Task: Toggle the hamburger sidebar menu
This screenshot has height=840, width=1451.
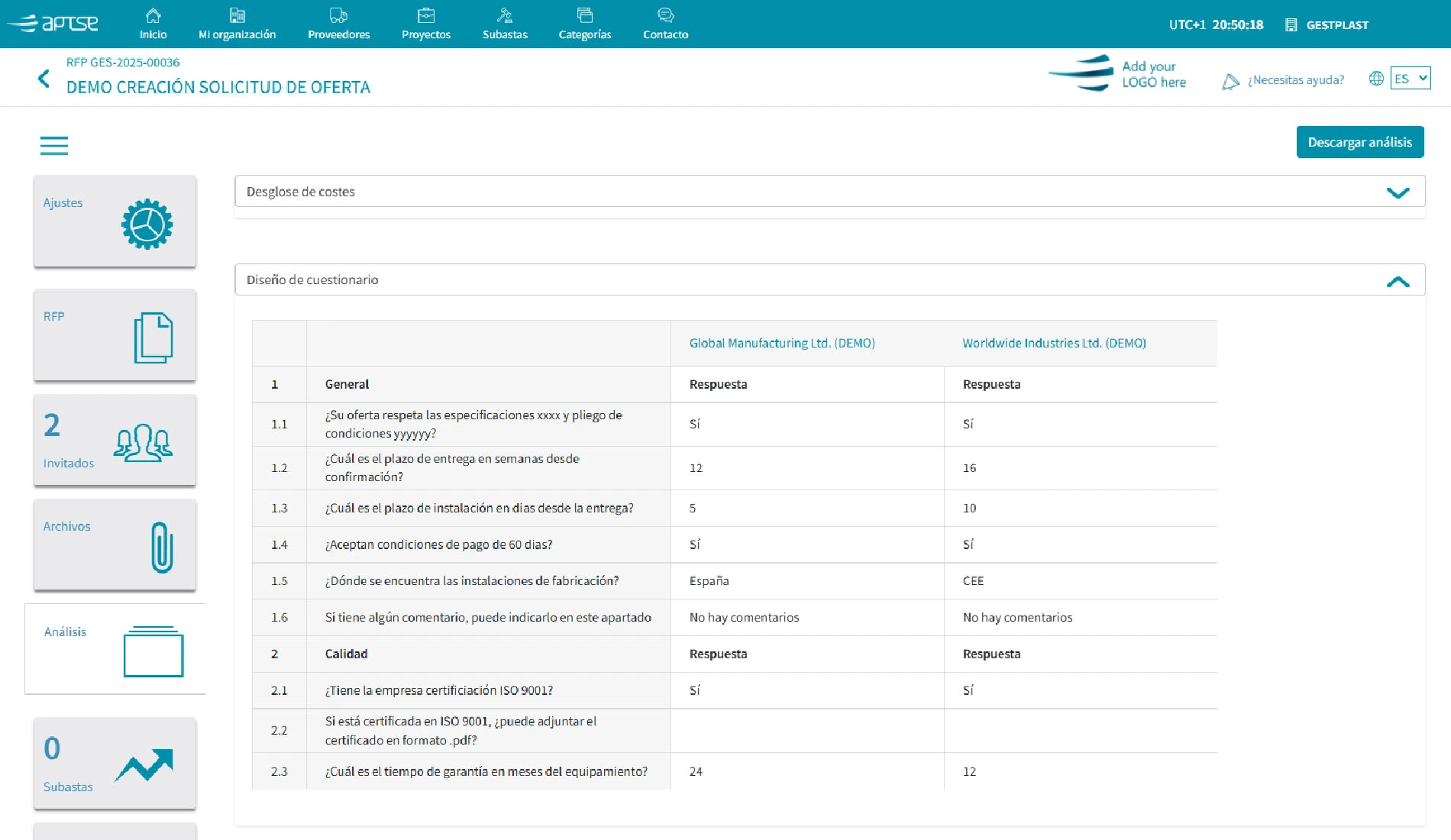Action: pyautogui.click(x=54, y=145)
